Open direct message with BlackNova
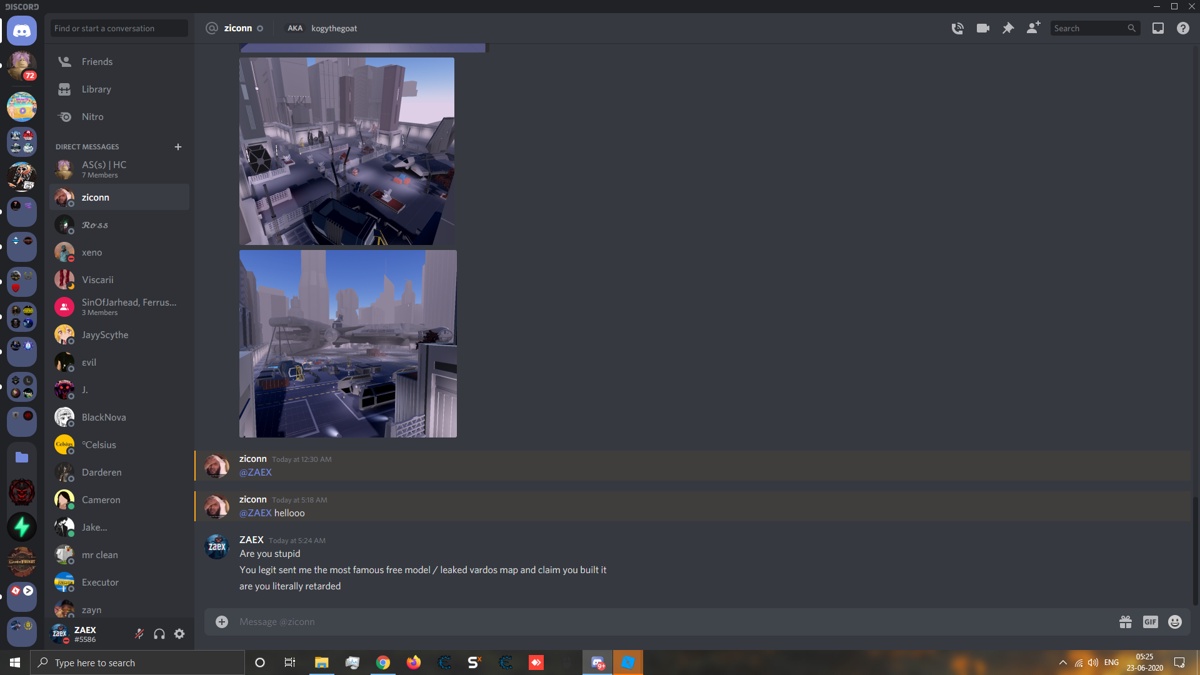 [x=119, y=417]
